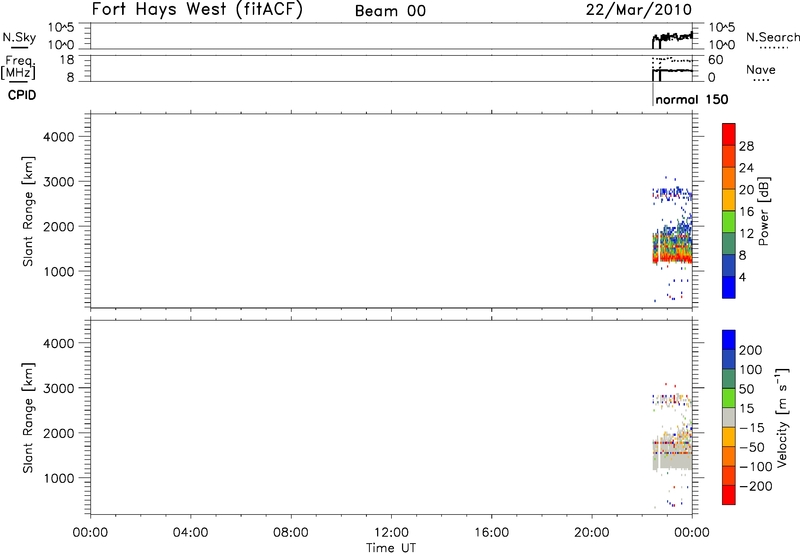Pick the yellow 16 dB power swatch
800x554 pixels.
pos(729,199)
